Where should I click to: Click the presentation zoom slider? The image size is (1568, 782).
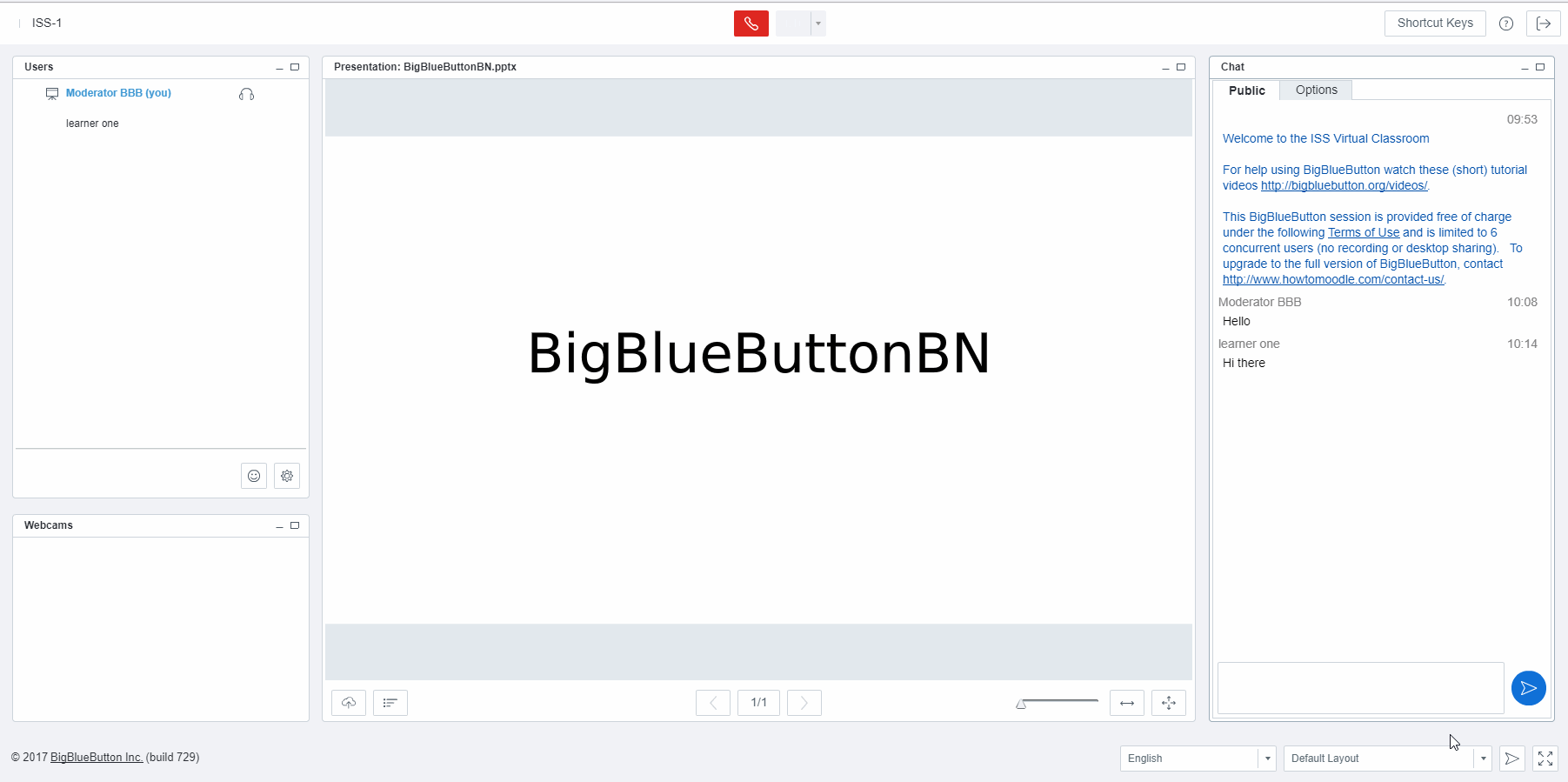tap(1058, 703)
